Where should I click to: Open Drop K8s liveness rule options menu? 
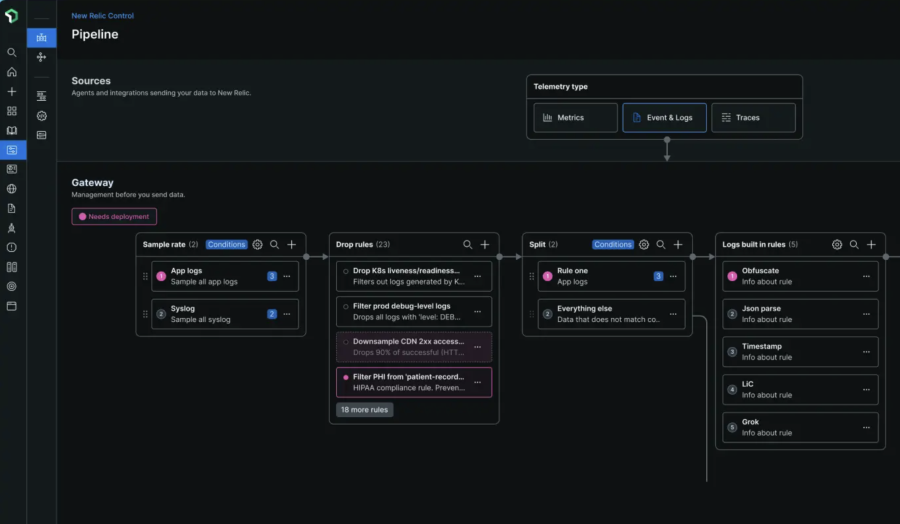(478, 276)
